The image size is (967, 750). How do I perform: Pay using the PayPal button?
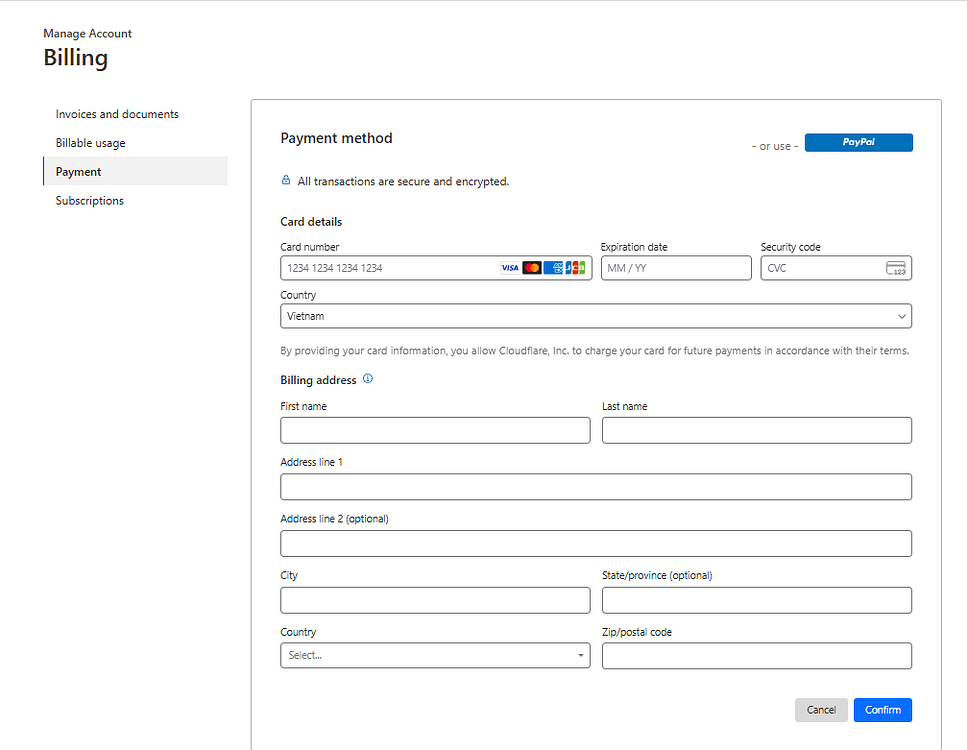pyautogui.click(x=858, y=143)
